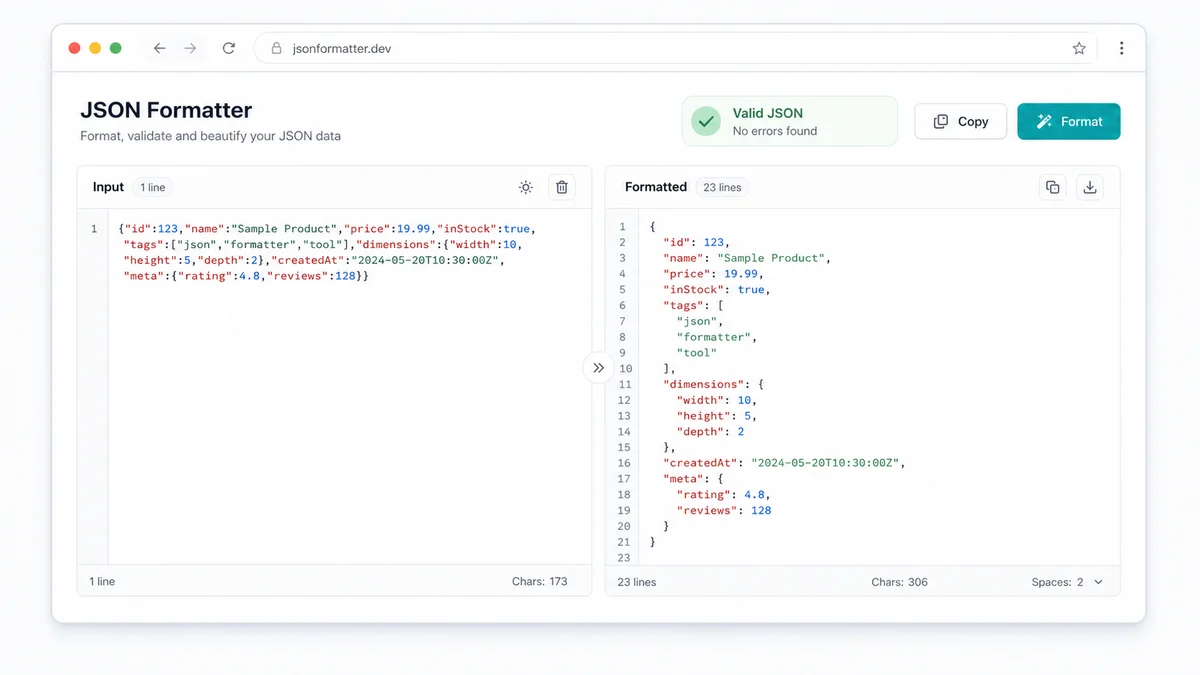Go back with the browser back arrow
The image size is (1200, 675).
click(x=159, y=48)
